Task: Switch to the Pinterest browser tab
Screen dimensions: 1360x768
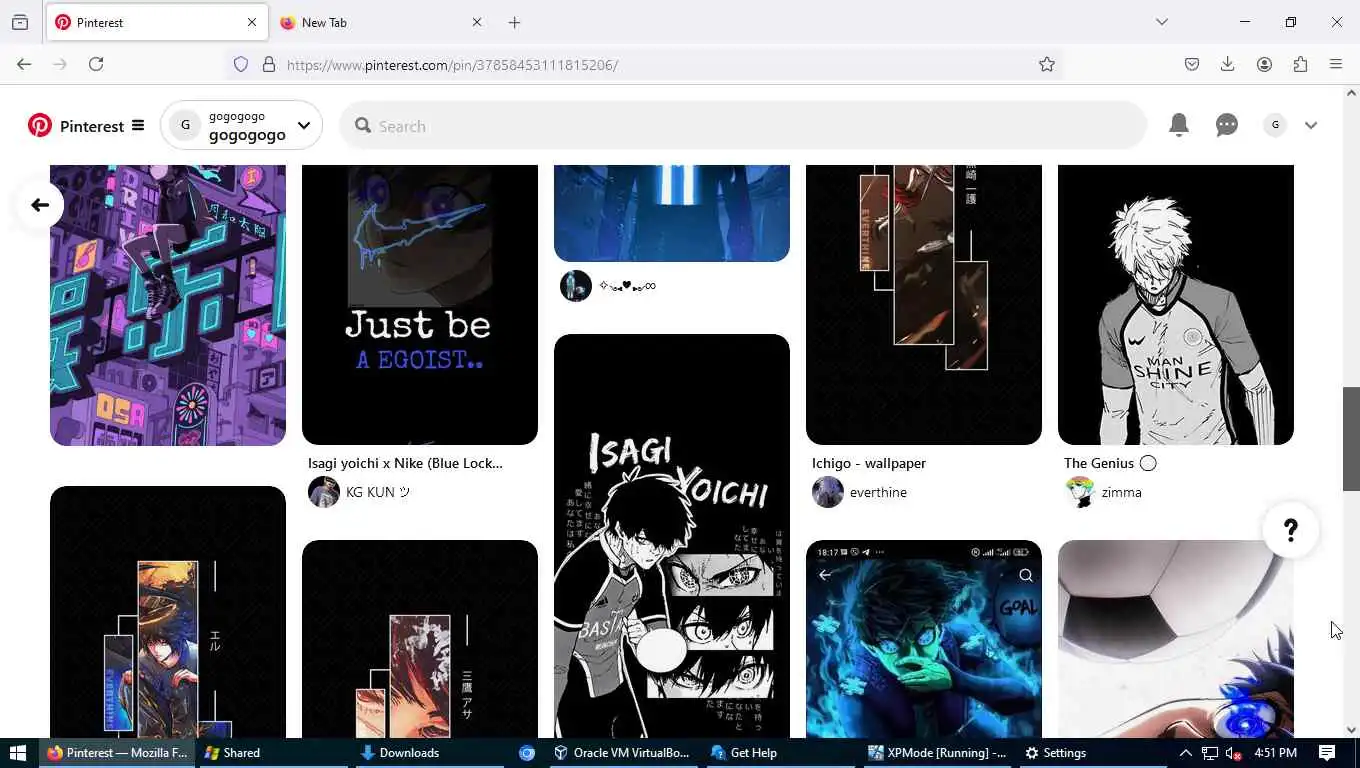Action: point(155,22)
